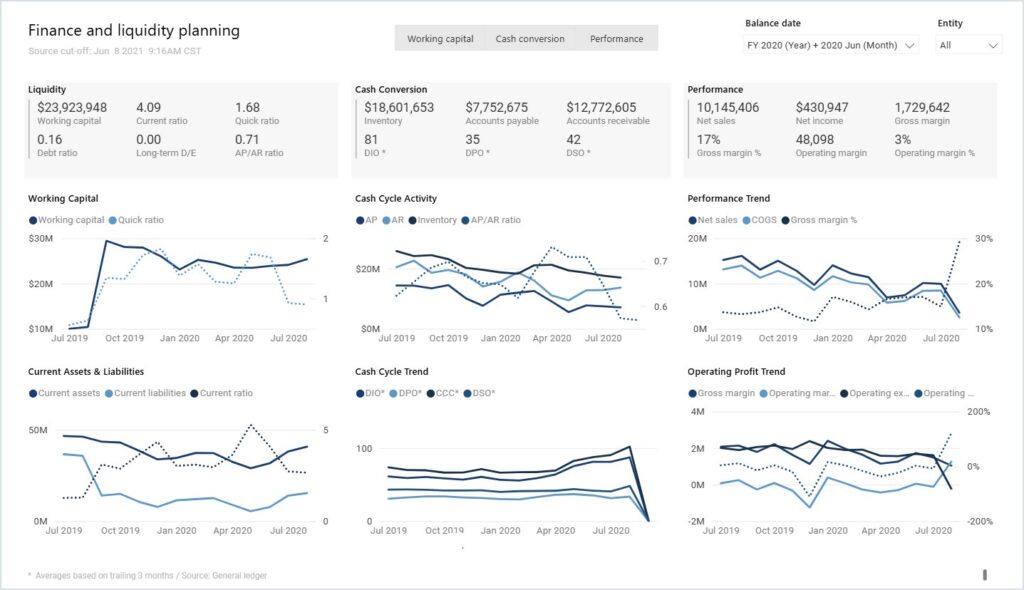The image size is (1024, 590).
Task: Click the DSO* legend item
Action: coord(479,393)
